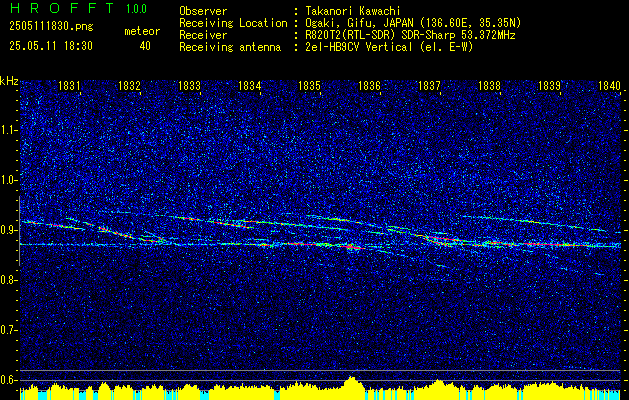629x400 pixels.
Task: Click the meteor label
Action: (x=142, y=31)
